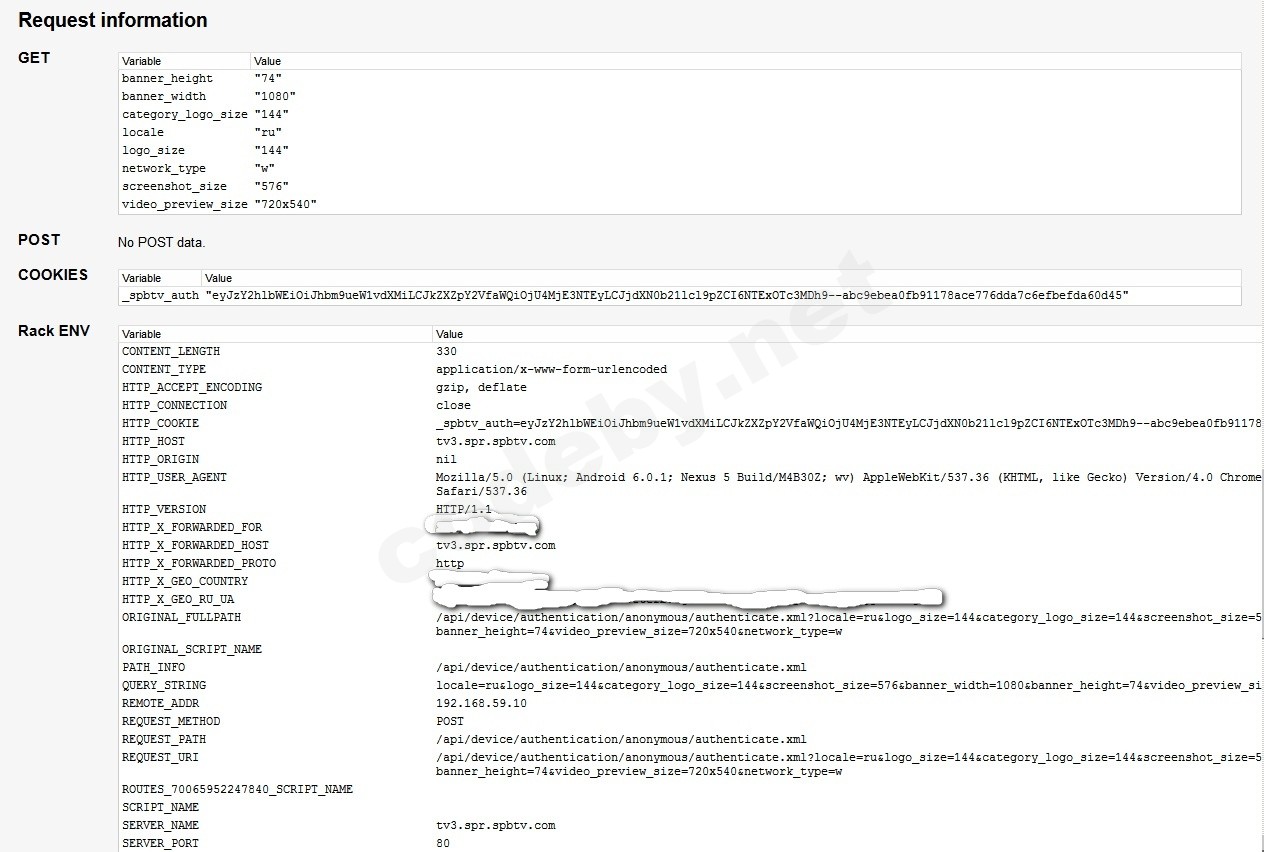Click the "http" HTTP_X_FORWARDED_PROTO value
This screenshot has height=852, width=1264.
coord(450,564)
